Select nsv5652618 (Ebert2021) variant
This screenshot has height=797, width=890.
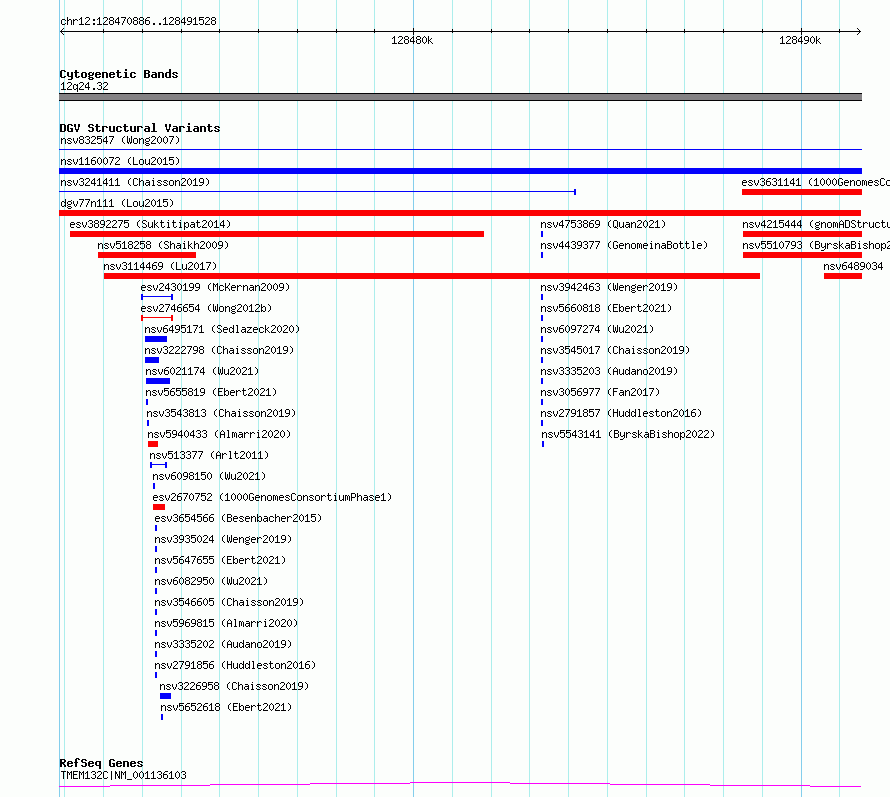pos(226,707)
